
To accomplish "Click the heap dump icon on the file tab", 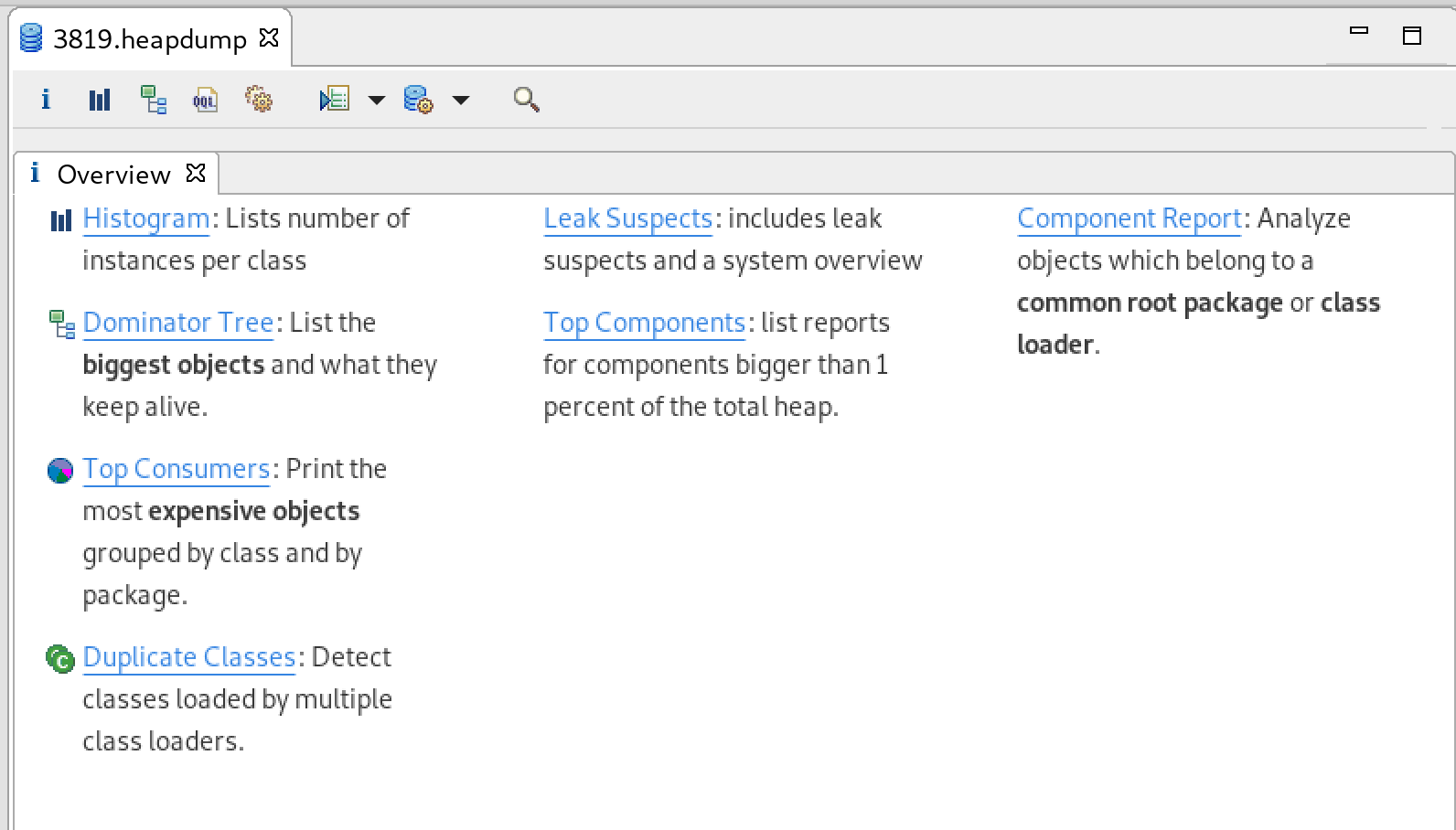I will pyautogui.click(x=32, y=38).
